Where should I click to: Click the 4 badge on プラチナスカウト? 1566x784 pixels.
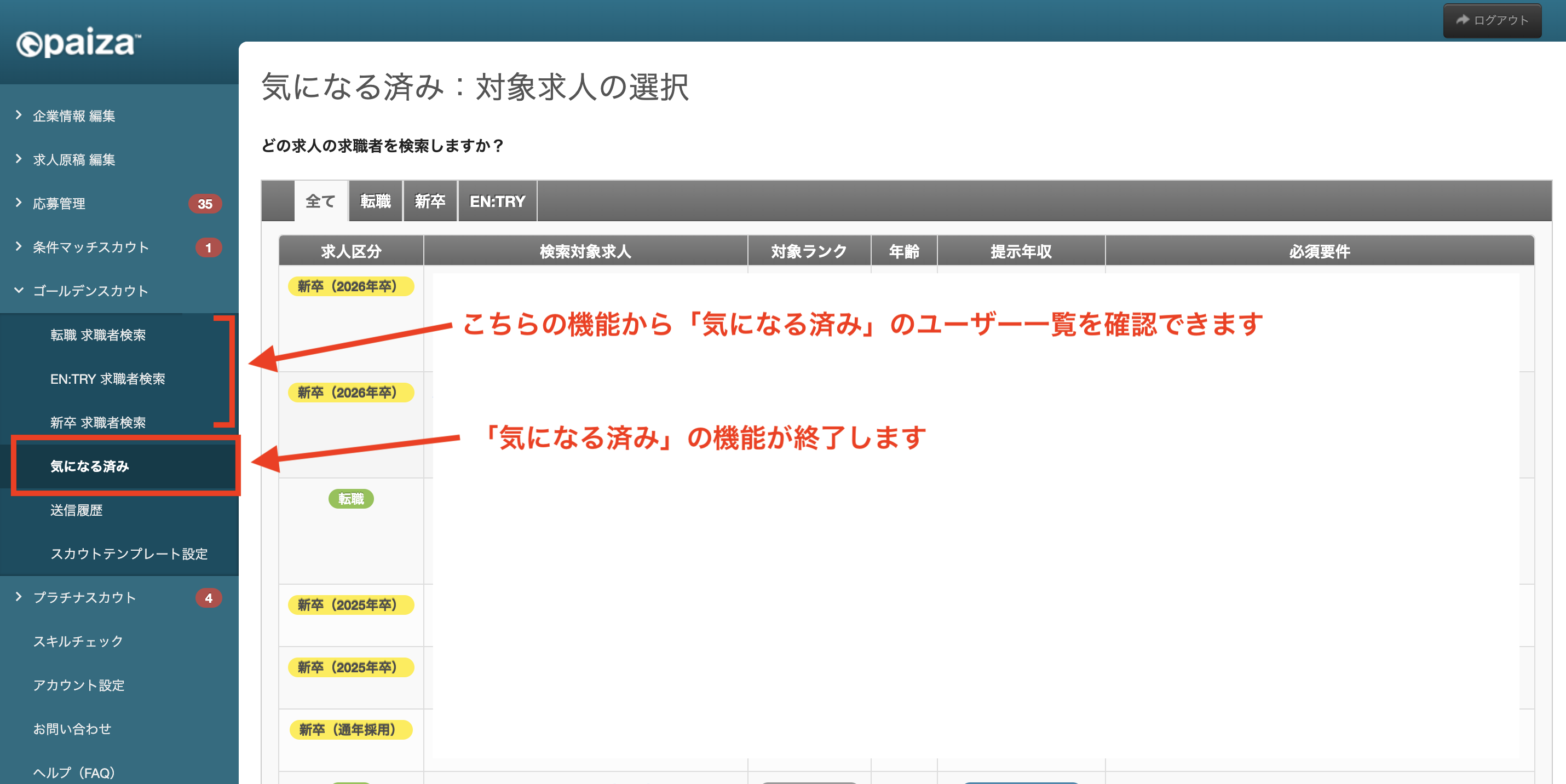click(209, 597)
